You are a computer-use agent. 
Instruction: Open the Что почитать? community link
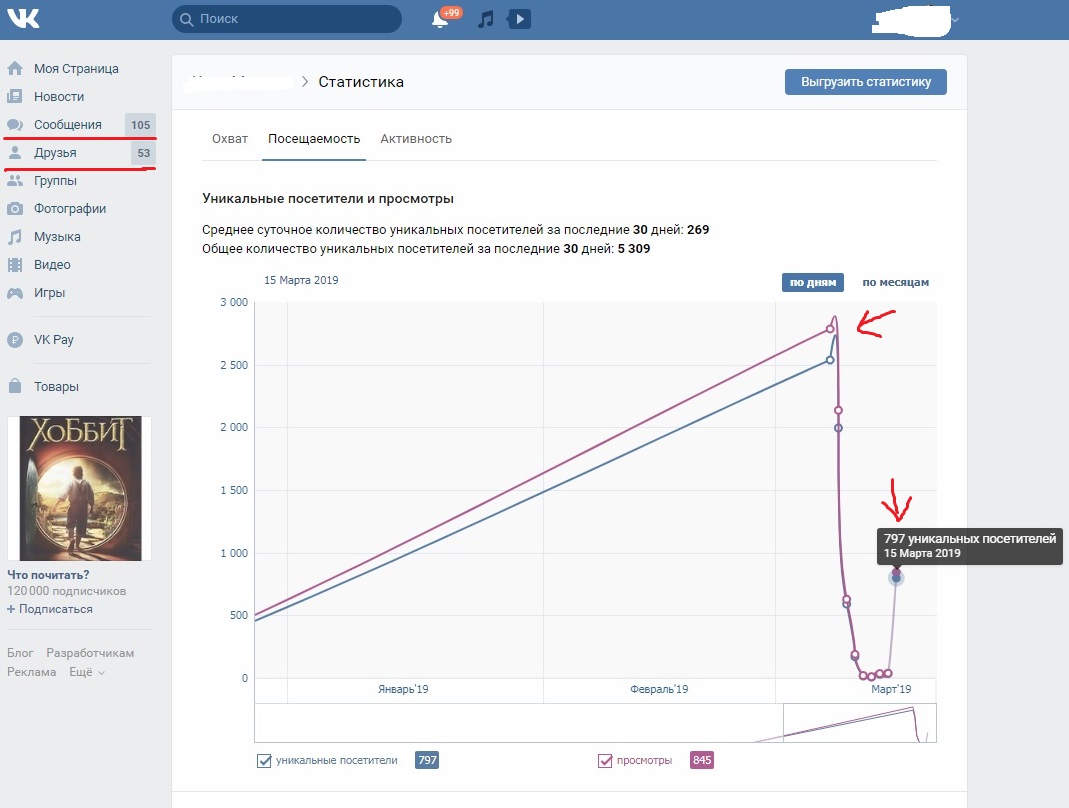pos(48,575)
